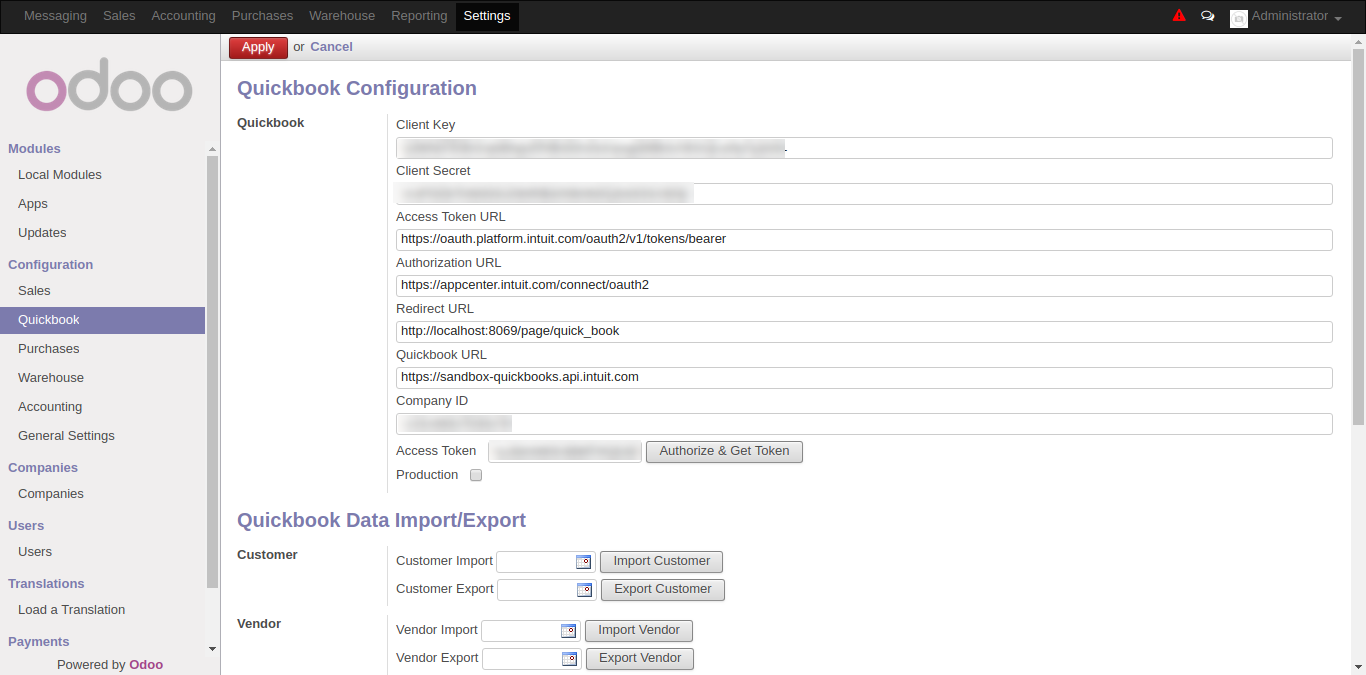Click into the Authorization URL field
This screenshot has width=1366, height=675.
point(864,286)
